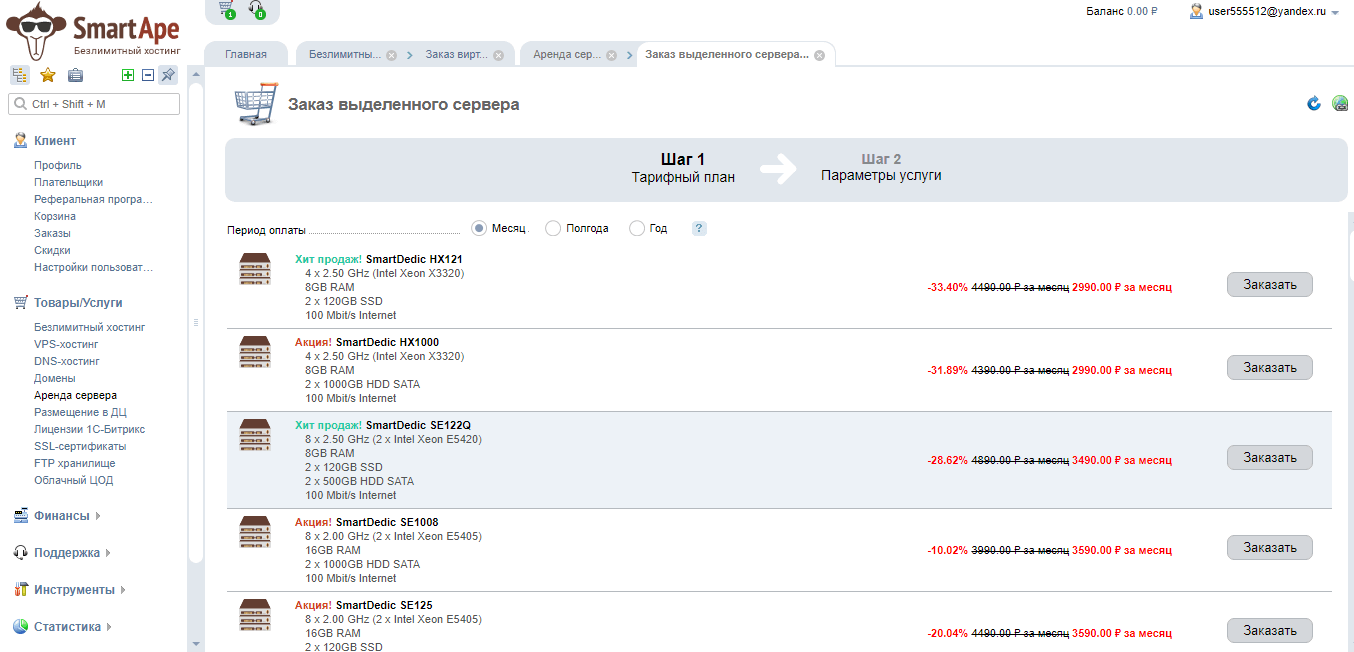Show the favorites star in sidebar toolbar

(47, 75)
